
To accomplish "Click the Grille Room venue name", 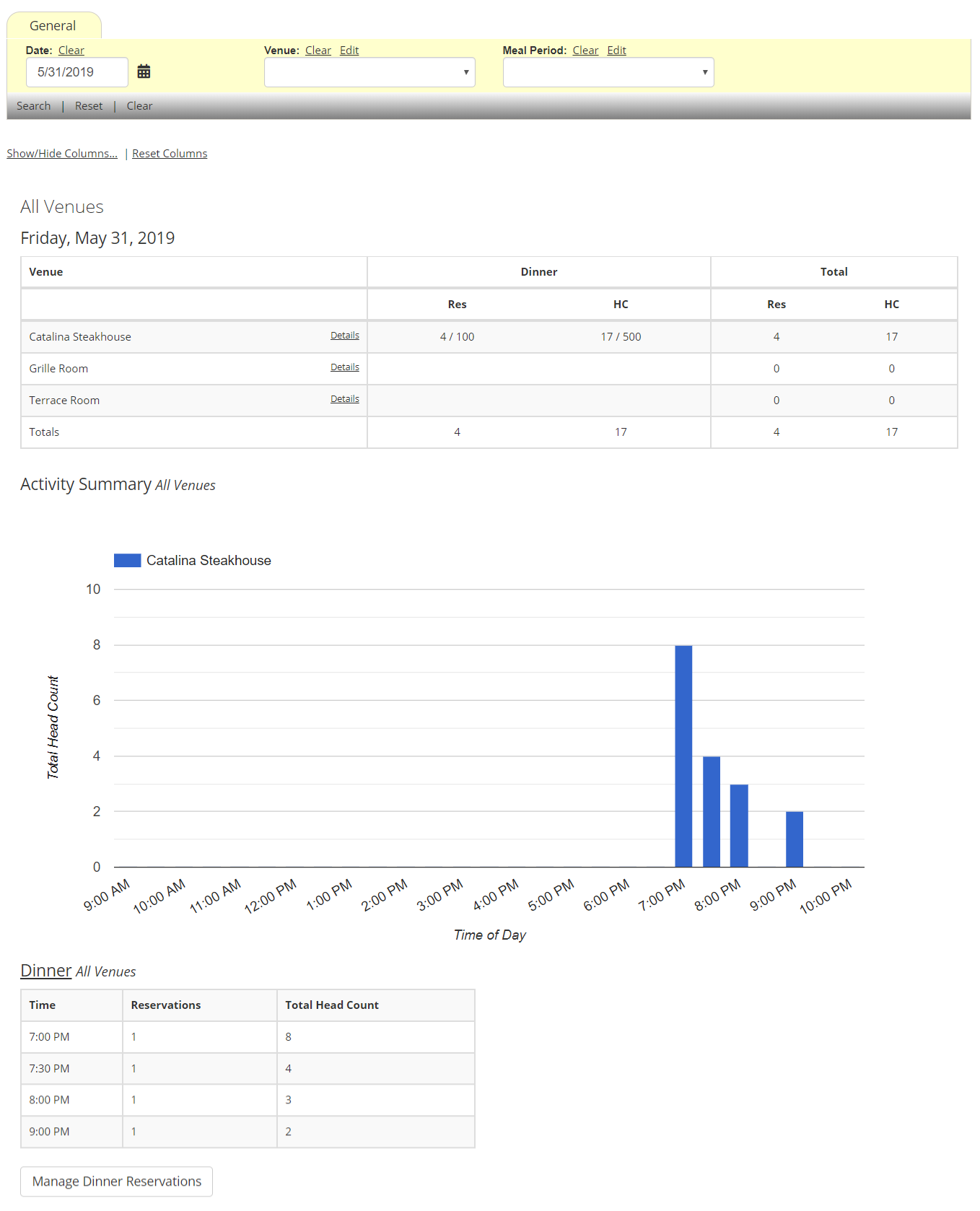I will pos(58,369).
